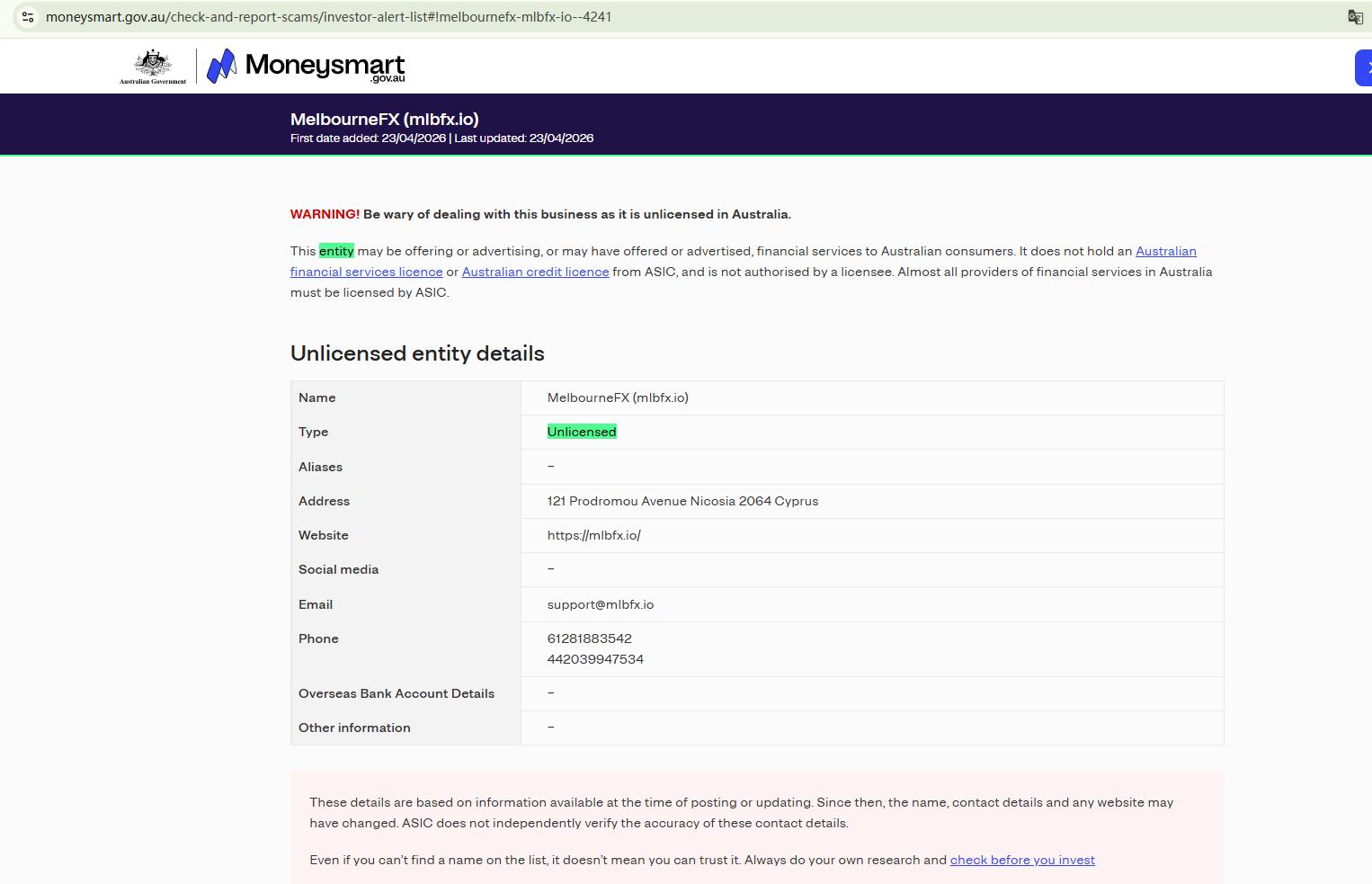This screenshot has height=884, width=1372.
Task: Click the Website row label
Action: [x=323, y=535]
